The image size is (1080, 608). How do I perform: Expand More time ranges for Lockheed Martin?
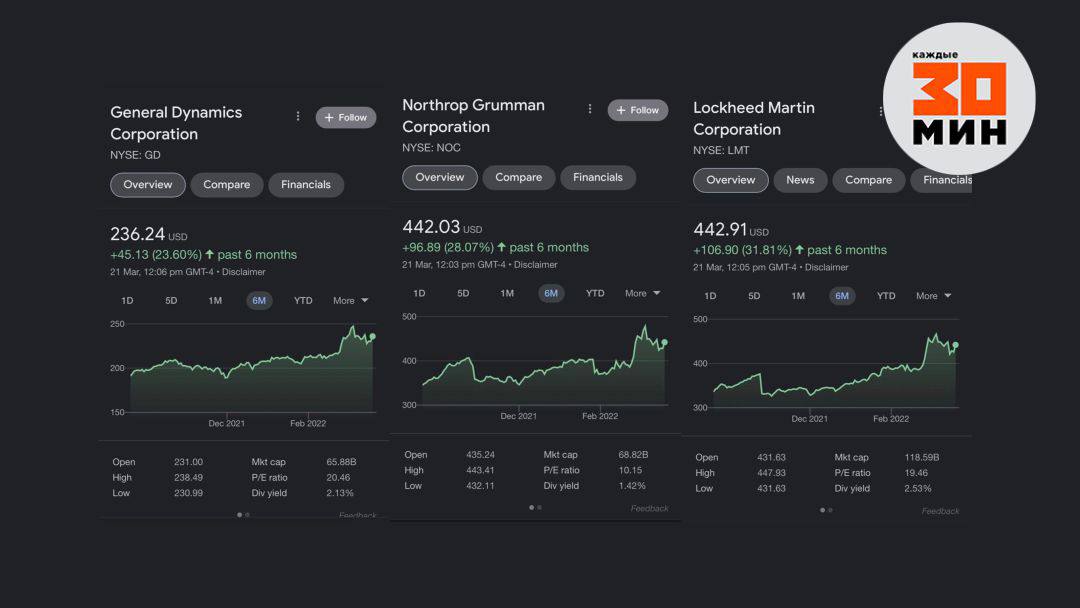click(934, 296)
